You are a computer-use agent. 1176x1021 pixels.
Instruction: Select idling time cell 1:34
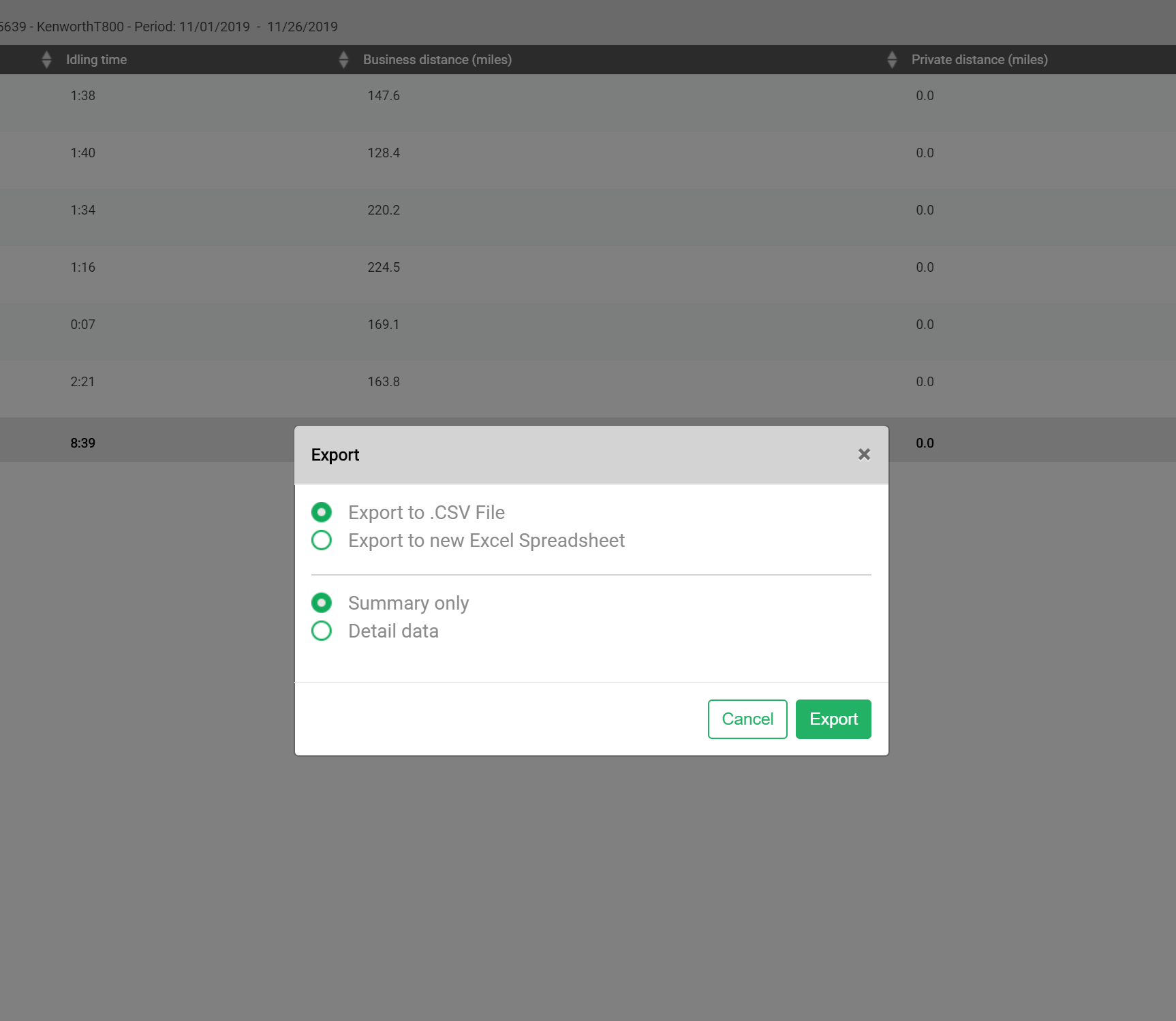[82, 210]
